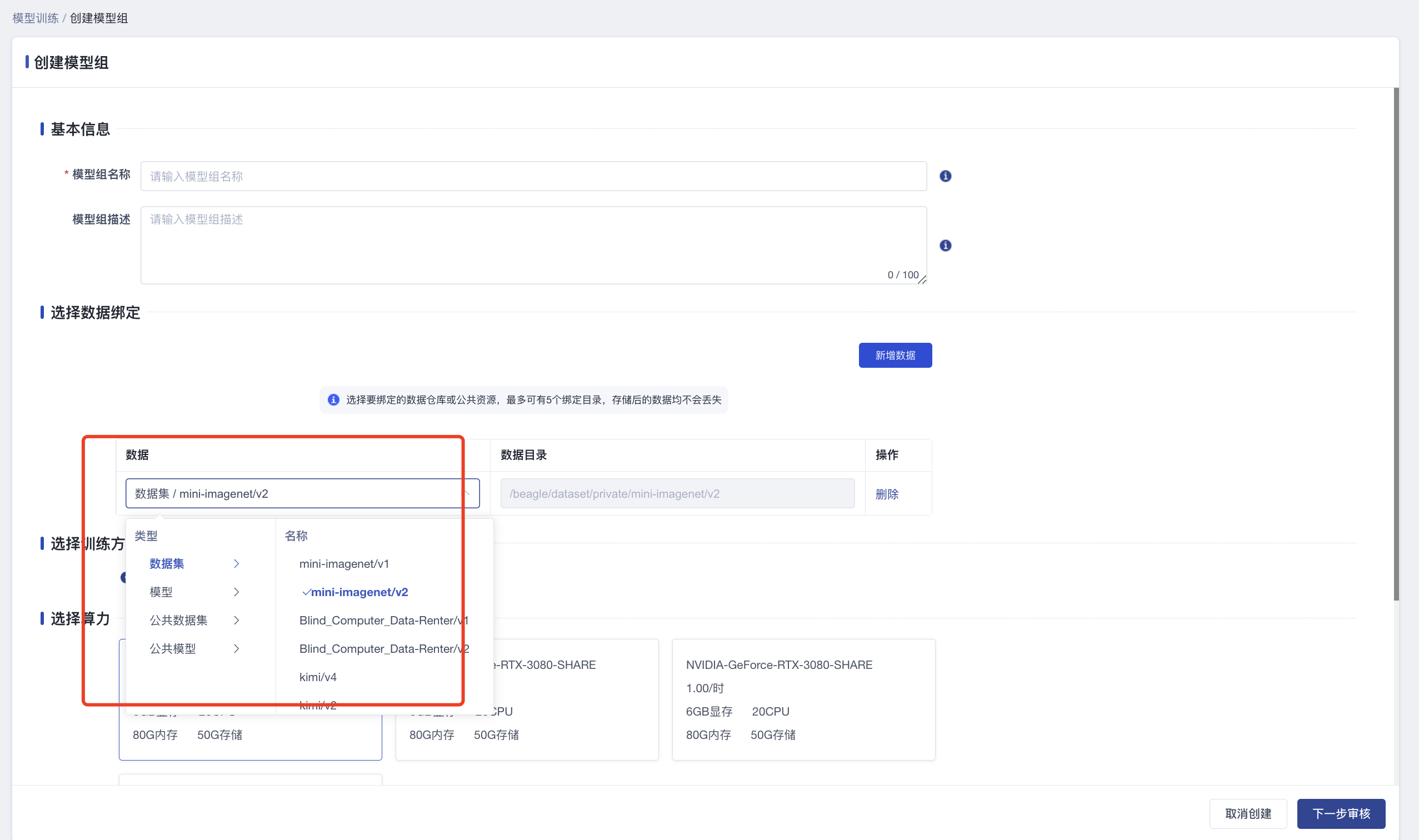This screenshot has height=840, width=1419.
Task: Click checkmark beside mini-imagenet/v2 option
Action: (306, 592)
